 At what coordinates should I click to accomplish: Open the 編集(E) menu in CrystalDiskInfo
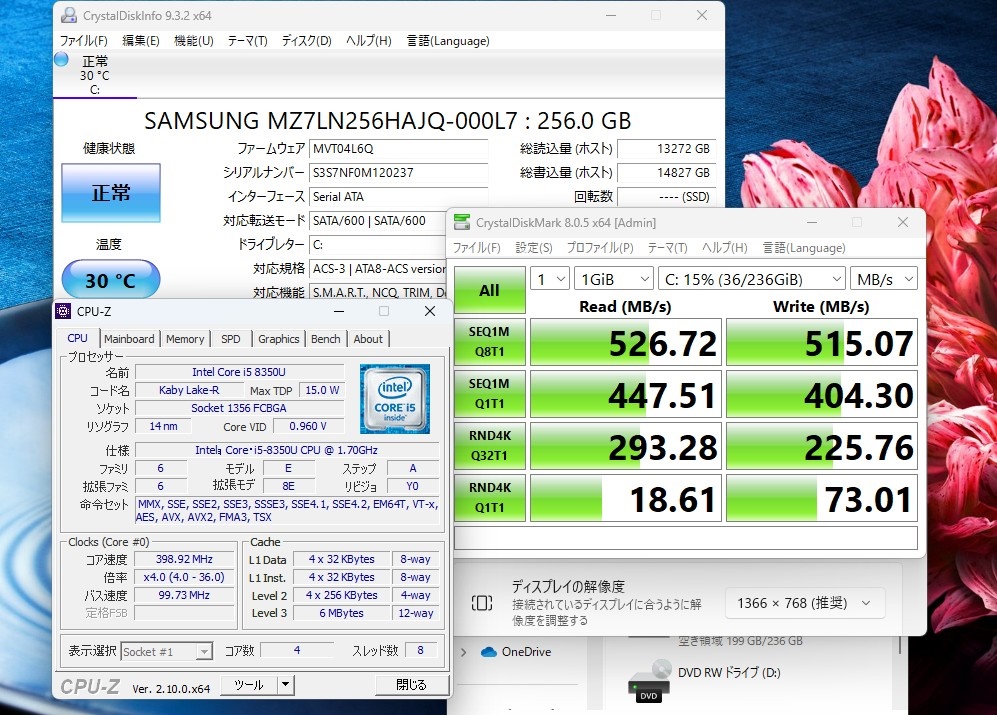(141, 41)
